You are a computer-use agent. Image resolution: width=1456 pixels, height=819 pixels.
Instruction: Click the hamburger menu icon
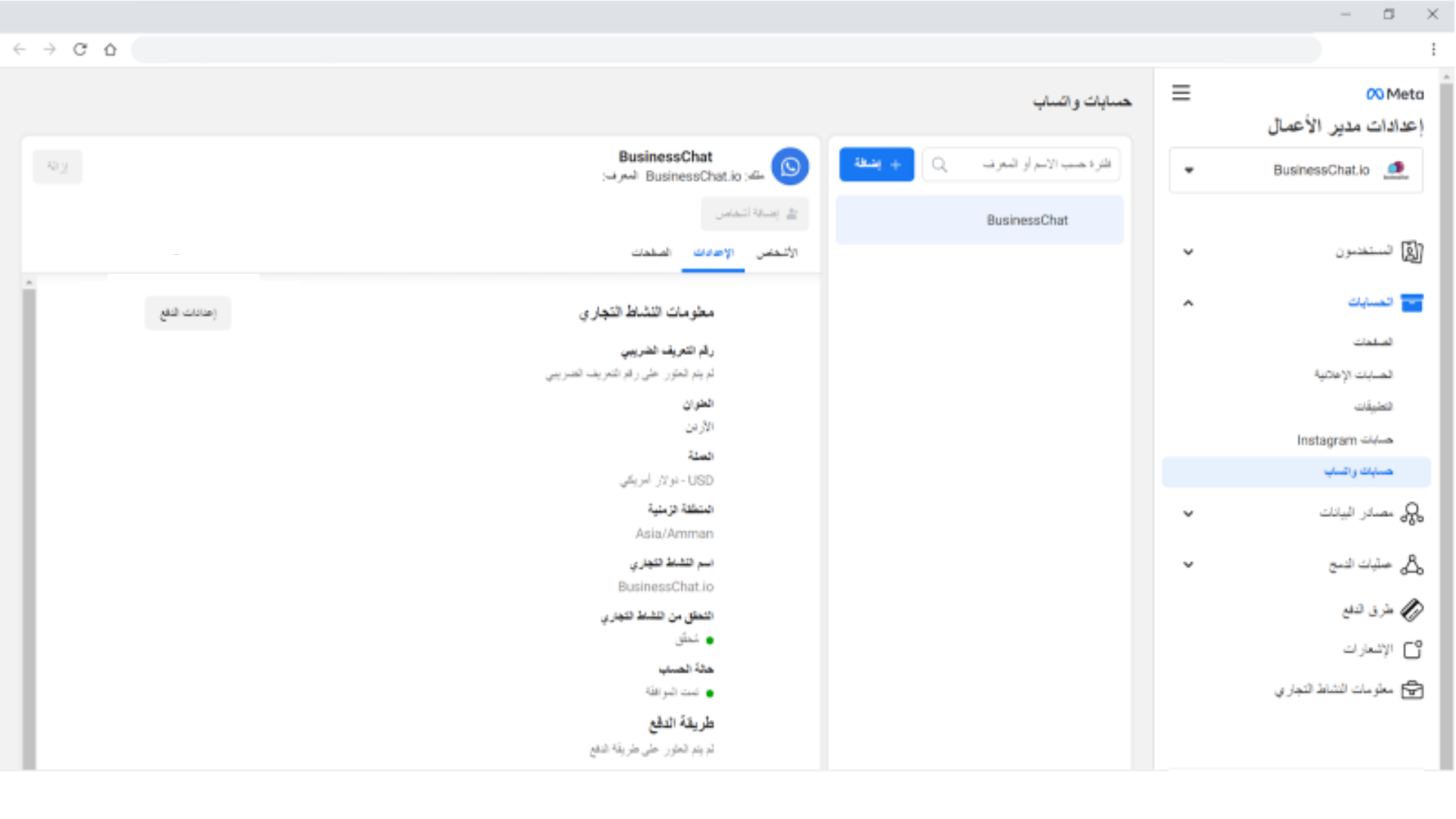(1181, 93)
